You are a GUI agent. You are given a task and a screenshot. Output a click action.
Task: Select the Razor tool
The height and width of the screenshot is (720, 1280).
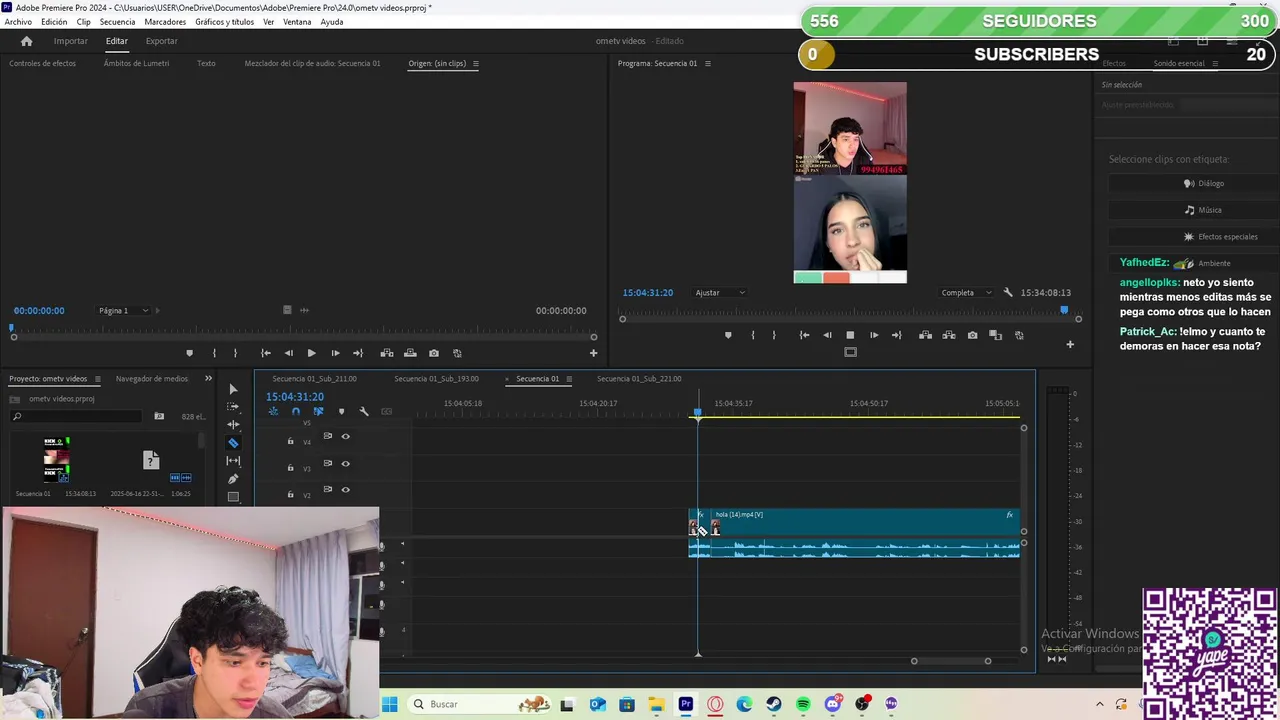(x=233, y=443)
